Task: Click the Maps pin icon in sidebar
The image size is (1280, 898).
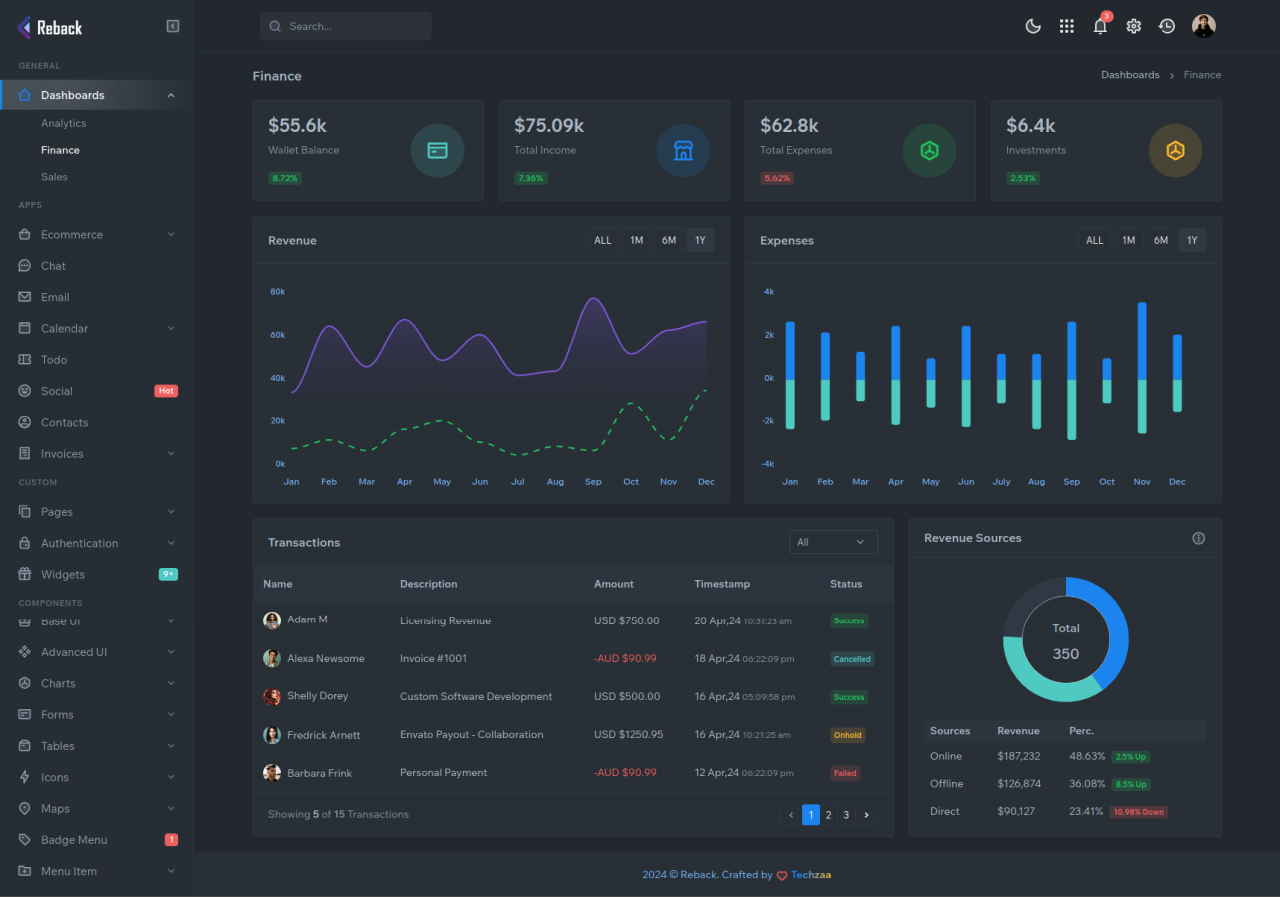Action: [25, 808]
